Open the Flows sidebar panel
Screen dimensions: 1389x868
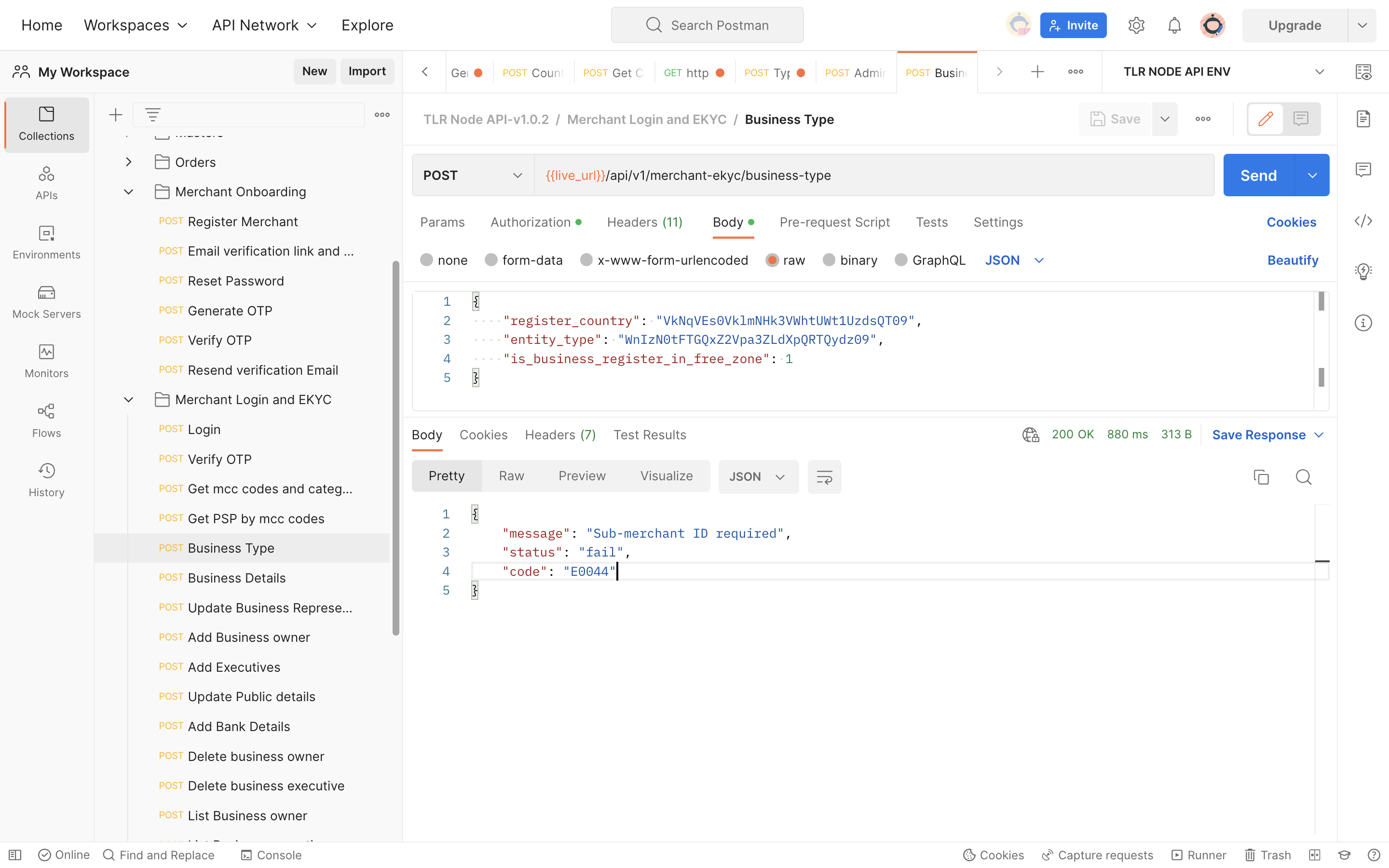tap(46, 421)
